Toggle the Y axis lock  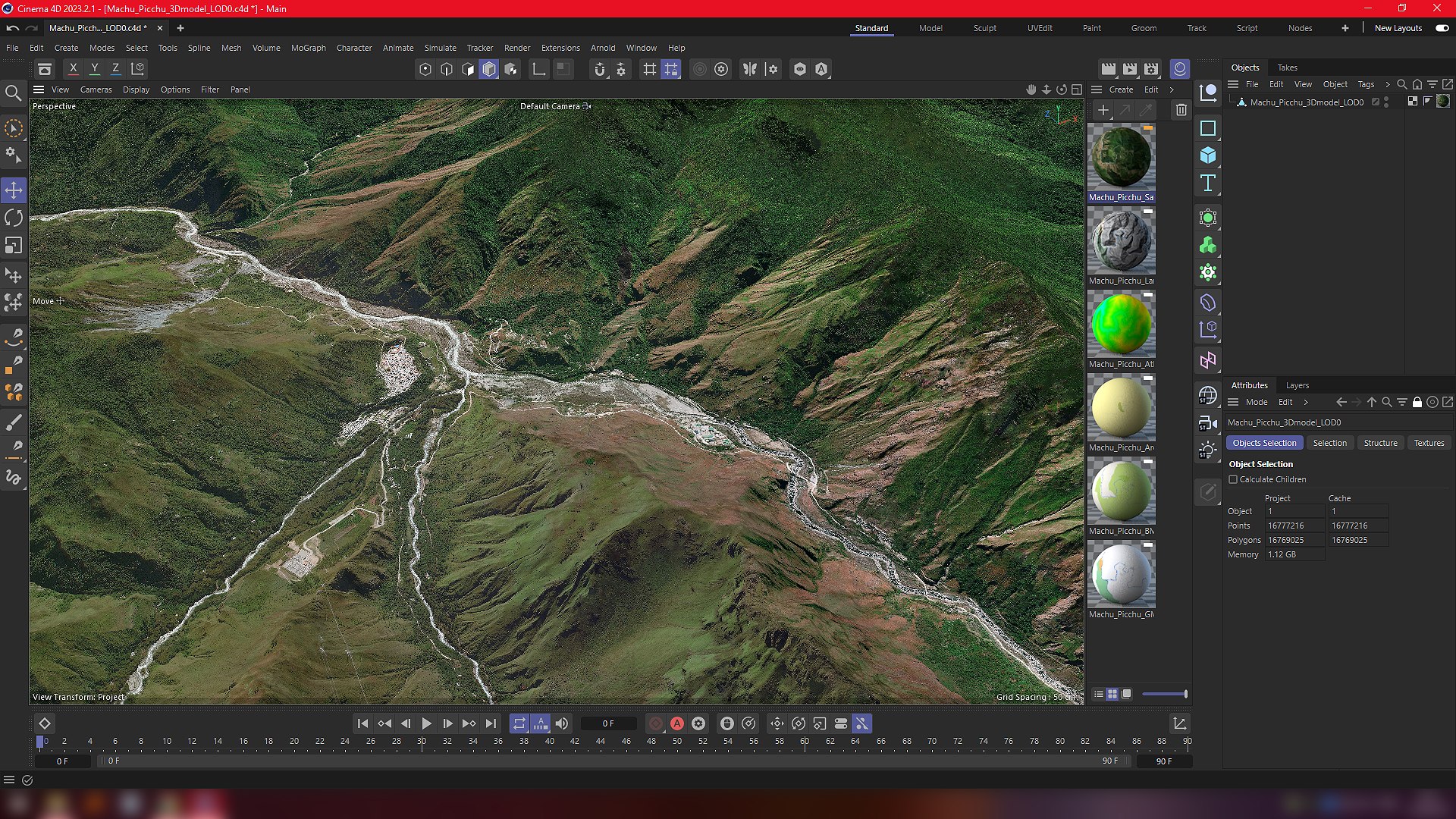(x=95, y=69)
